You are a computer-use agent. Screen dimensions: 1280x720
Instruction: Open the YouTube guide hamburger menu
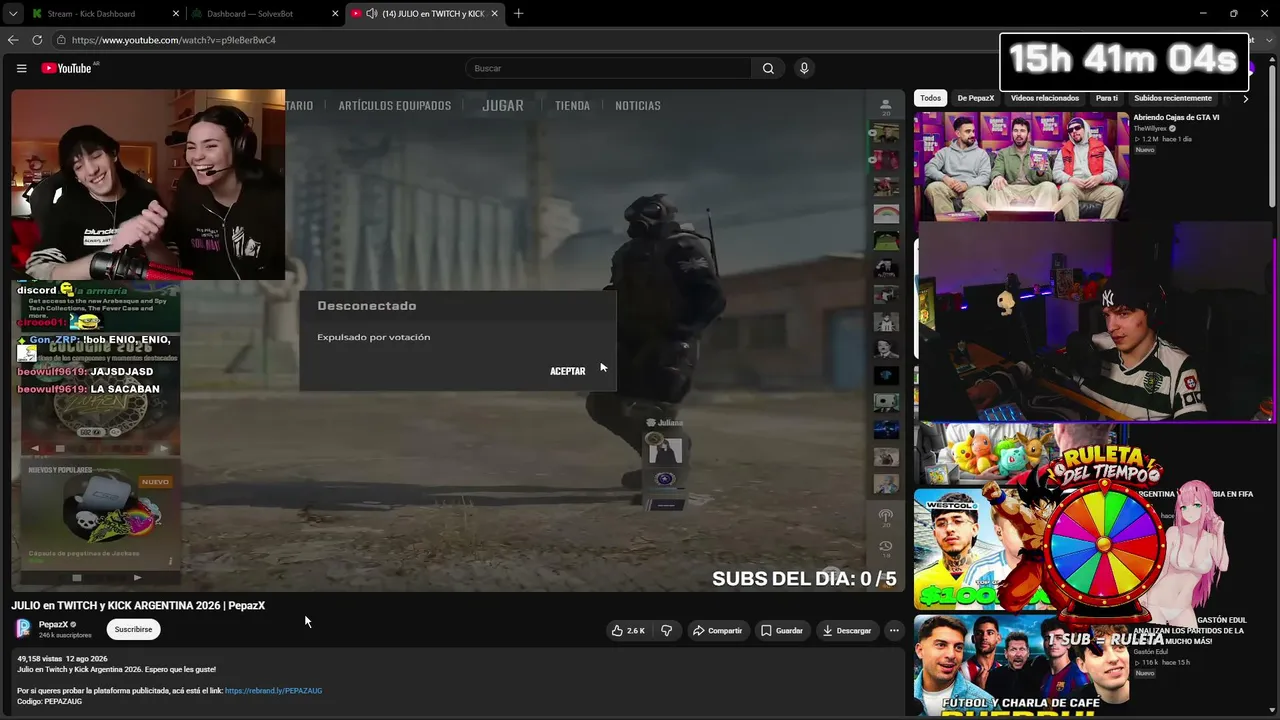click(x=21, y=68)
